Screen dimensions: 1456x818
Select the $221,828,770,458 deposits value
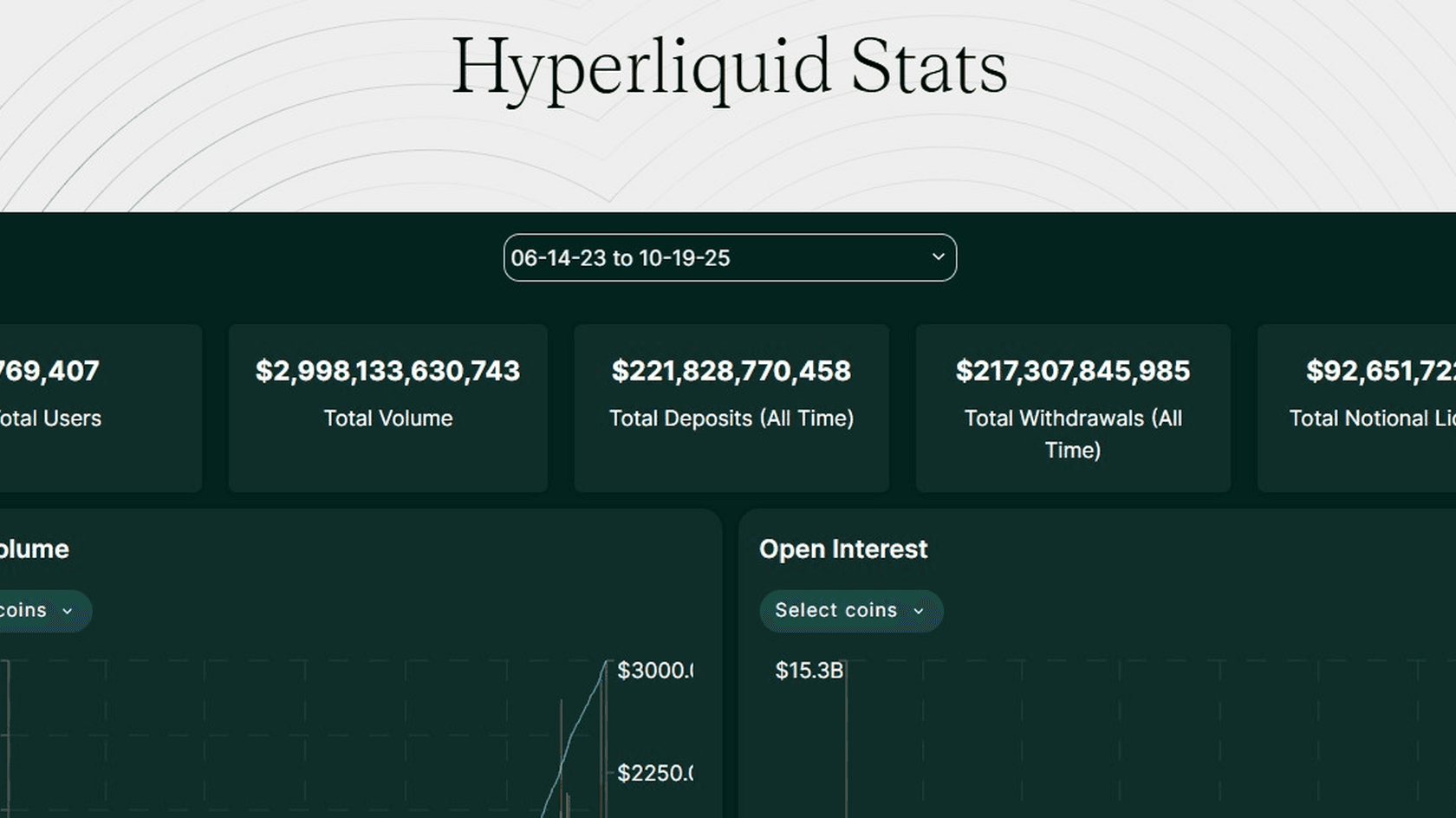click(731, 371)
